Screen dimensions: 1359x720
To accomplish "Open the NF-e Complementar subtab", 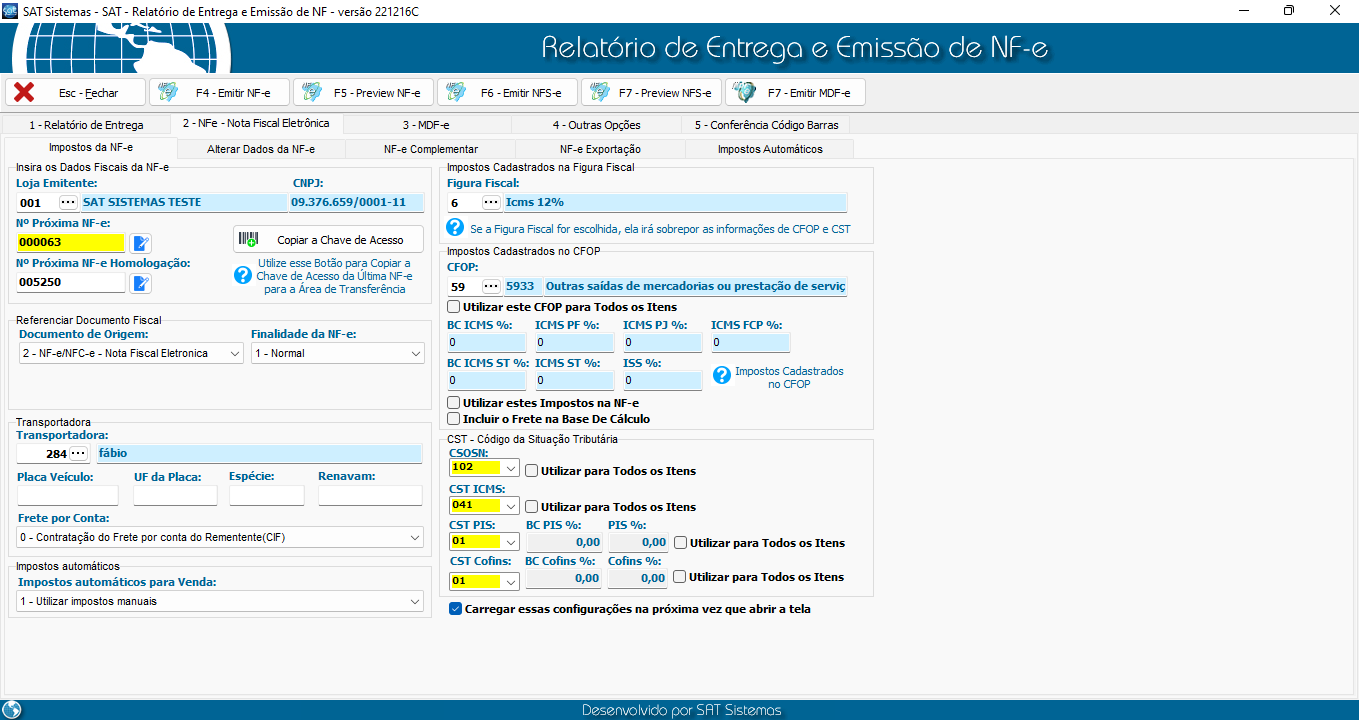I will pos(430,149).
